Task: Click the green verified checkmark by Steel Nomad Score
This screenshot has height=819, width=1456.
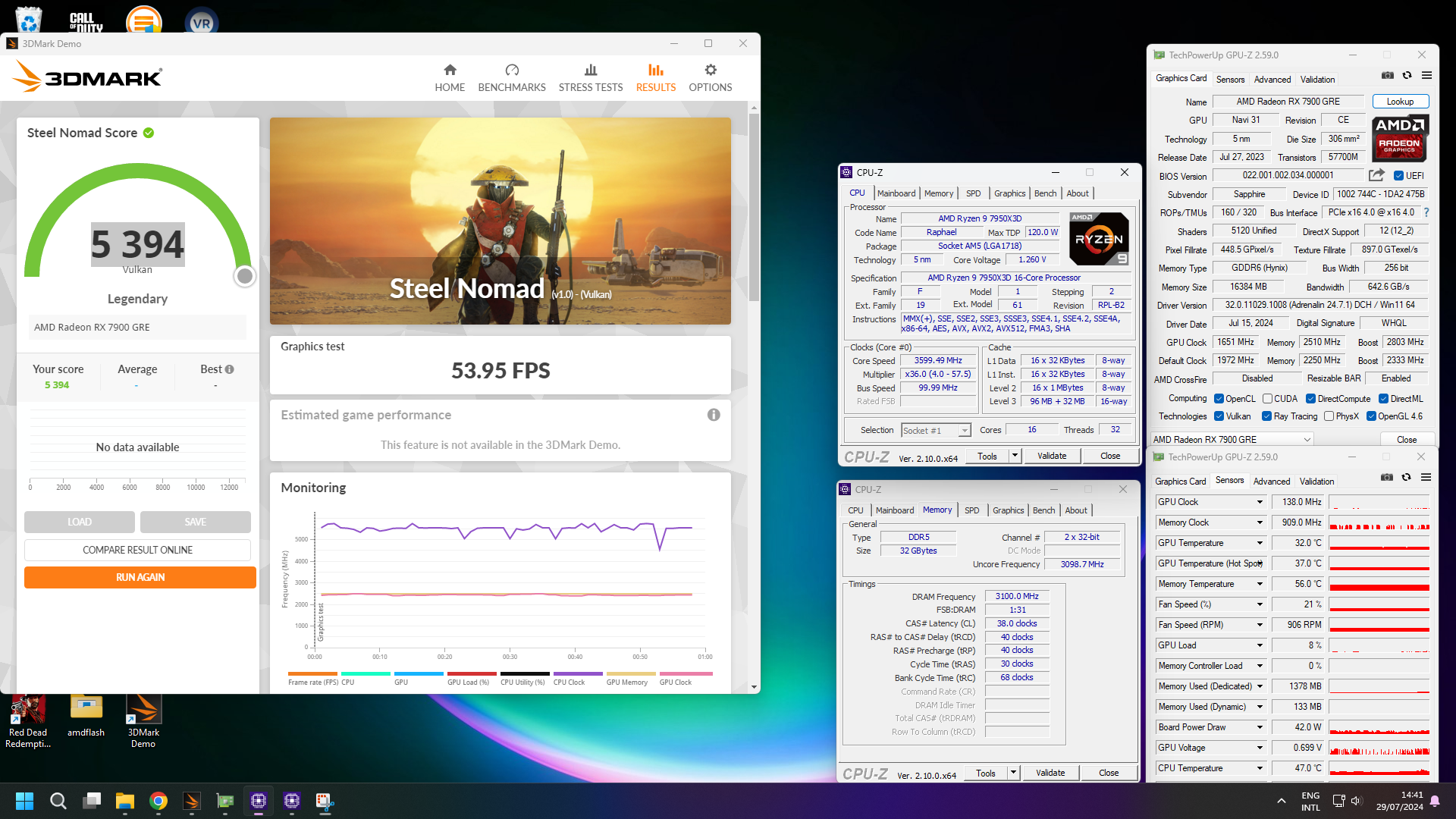Action: (149, 133)
